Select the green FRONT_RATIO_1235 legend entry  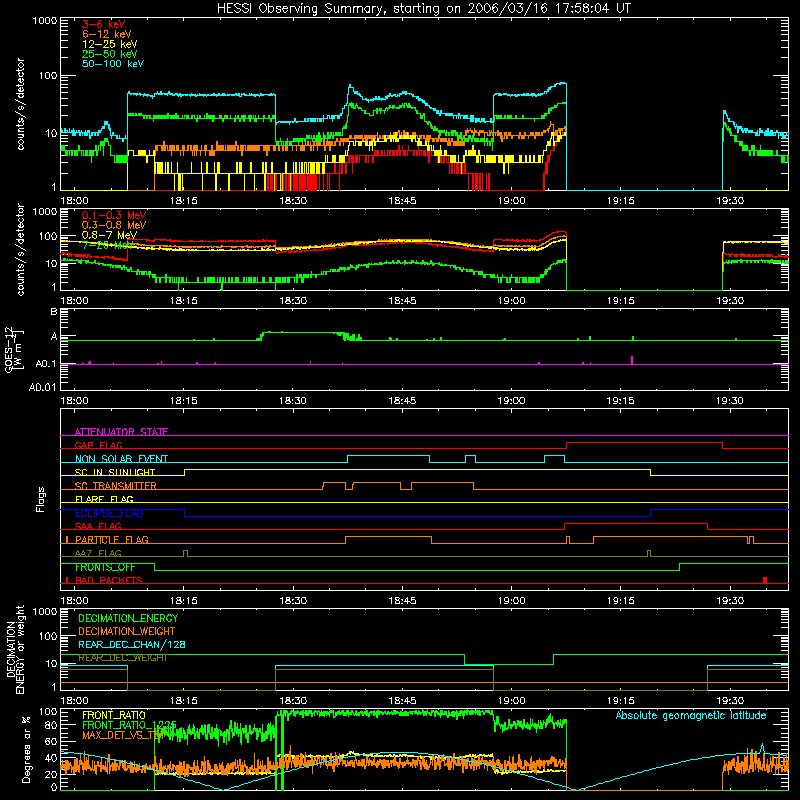pos(130,725)
